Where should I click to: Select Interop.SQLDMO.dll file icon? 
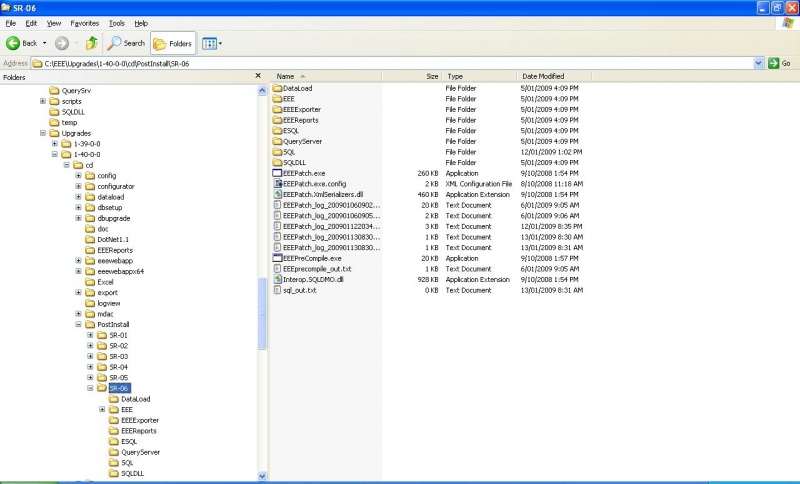pyautogui.click(x=278, y=279)
